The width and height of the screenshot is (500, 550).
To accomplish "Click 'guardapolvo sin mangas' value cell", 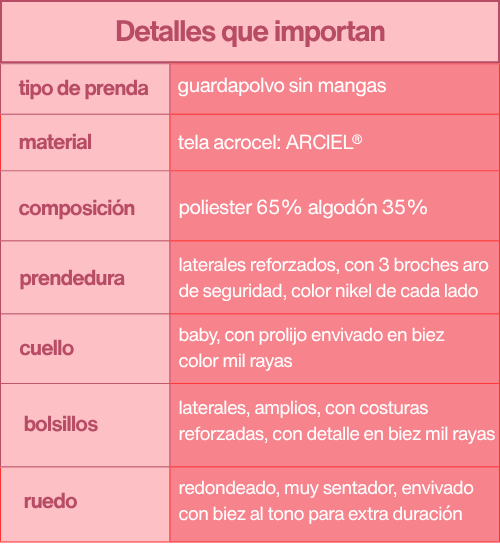I will tap(334, 89).
